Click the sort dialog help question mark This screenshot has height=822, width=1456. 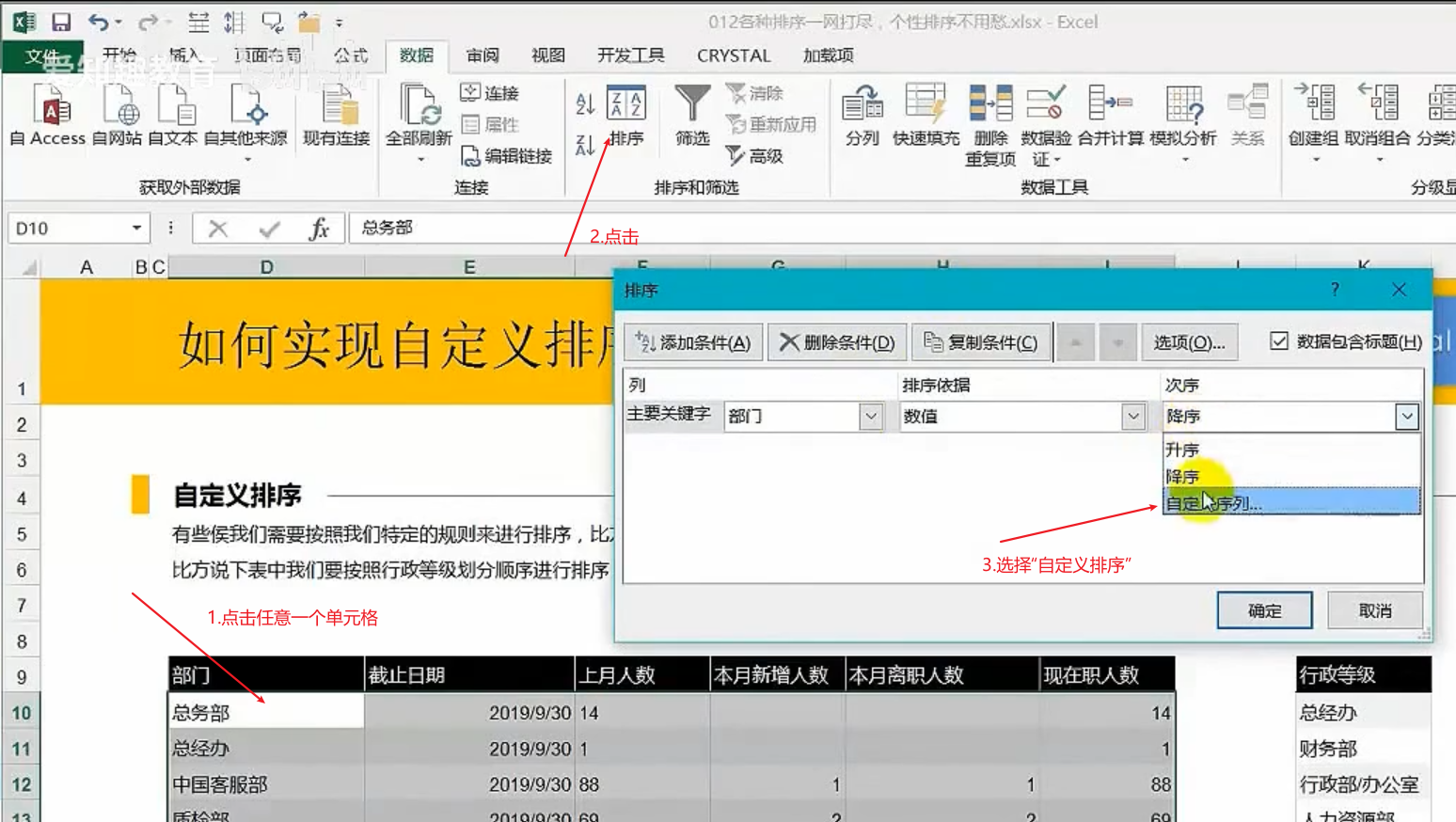pos(1335,290)
